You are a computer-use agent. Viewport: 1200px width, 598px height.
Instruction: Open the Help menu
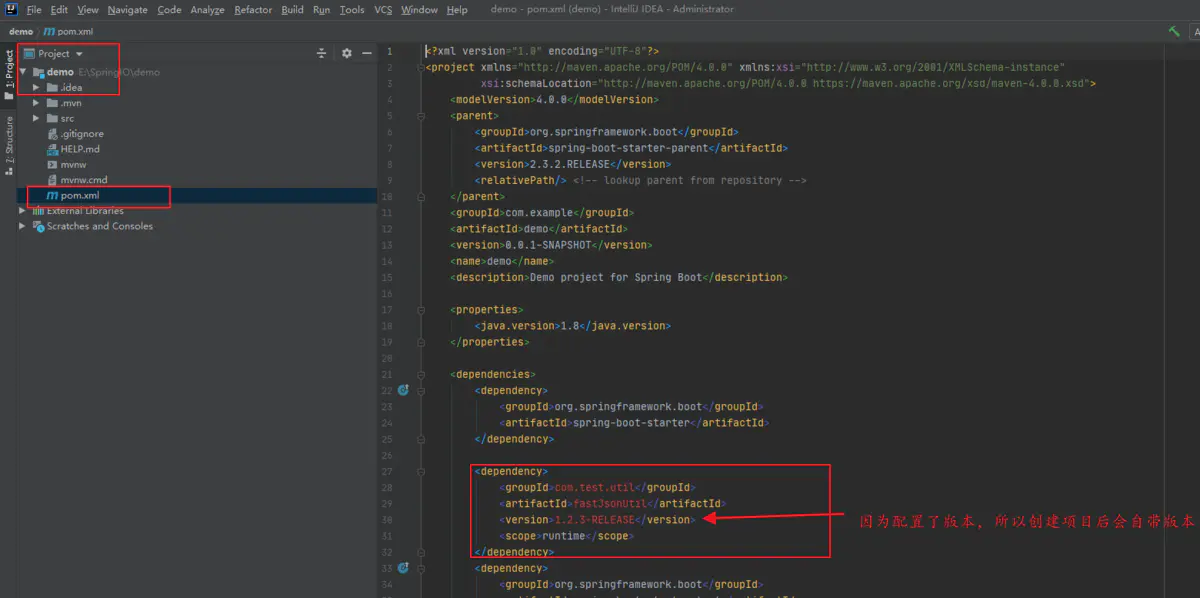pyautogui.click(x=457, y=10)
